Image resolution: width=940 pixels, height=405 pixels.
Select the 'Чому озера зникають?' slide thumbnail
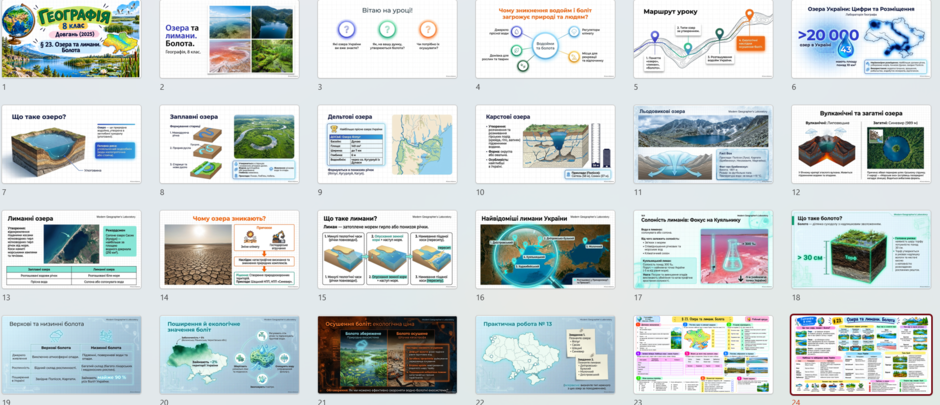point(229,249)
